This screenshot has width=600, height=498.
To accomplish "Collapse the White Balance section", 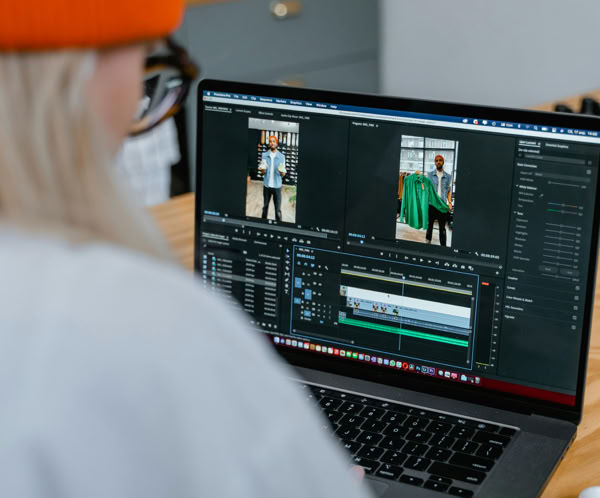I will click(x=517, y=186).
